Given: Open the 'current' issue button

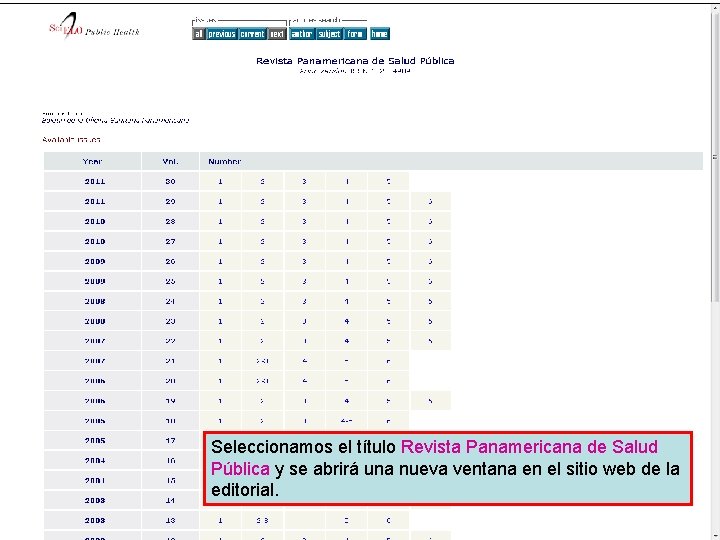Looking at the screenshot, I should (253, 34).
